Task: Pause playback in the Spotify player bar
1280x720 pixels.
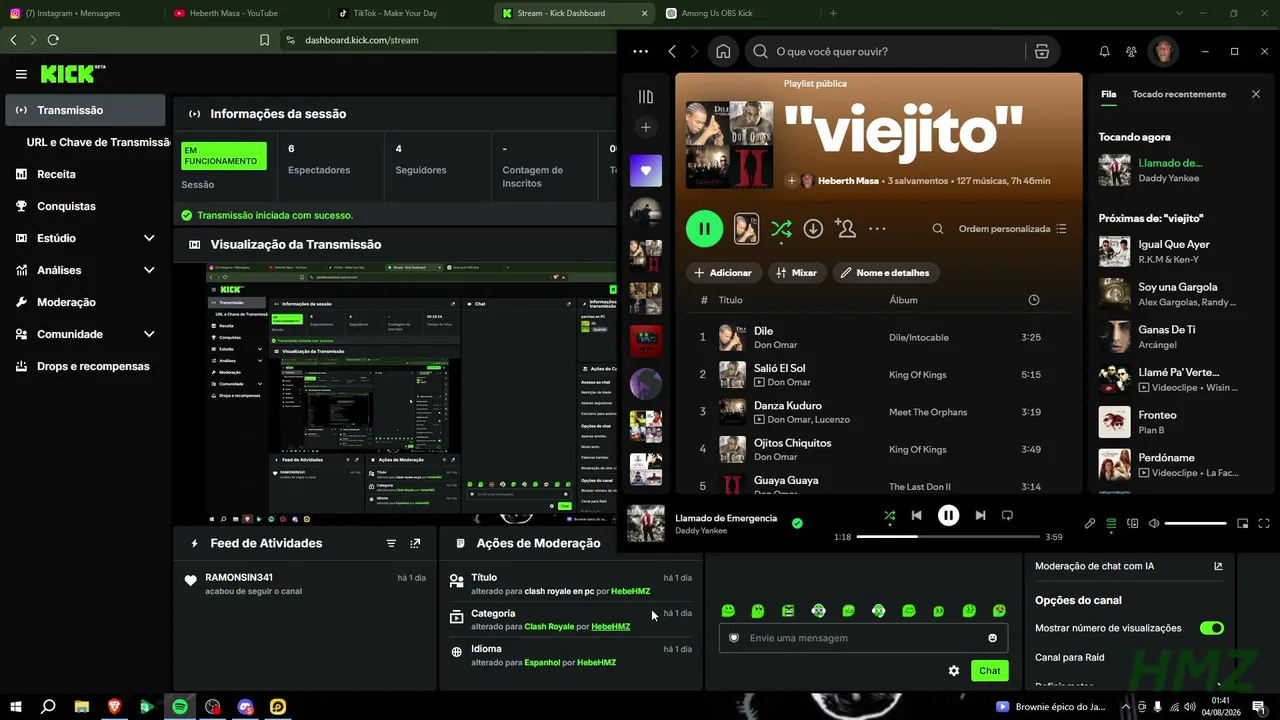Action: 948,515
